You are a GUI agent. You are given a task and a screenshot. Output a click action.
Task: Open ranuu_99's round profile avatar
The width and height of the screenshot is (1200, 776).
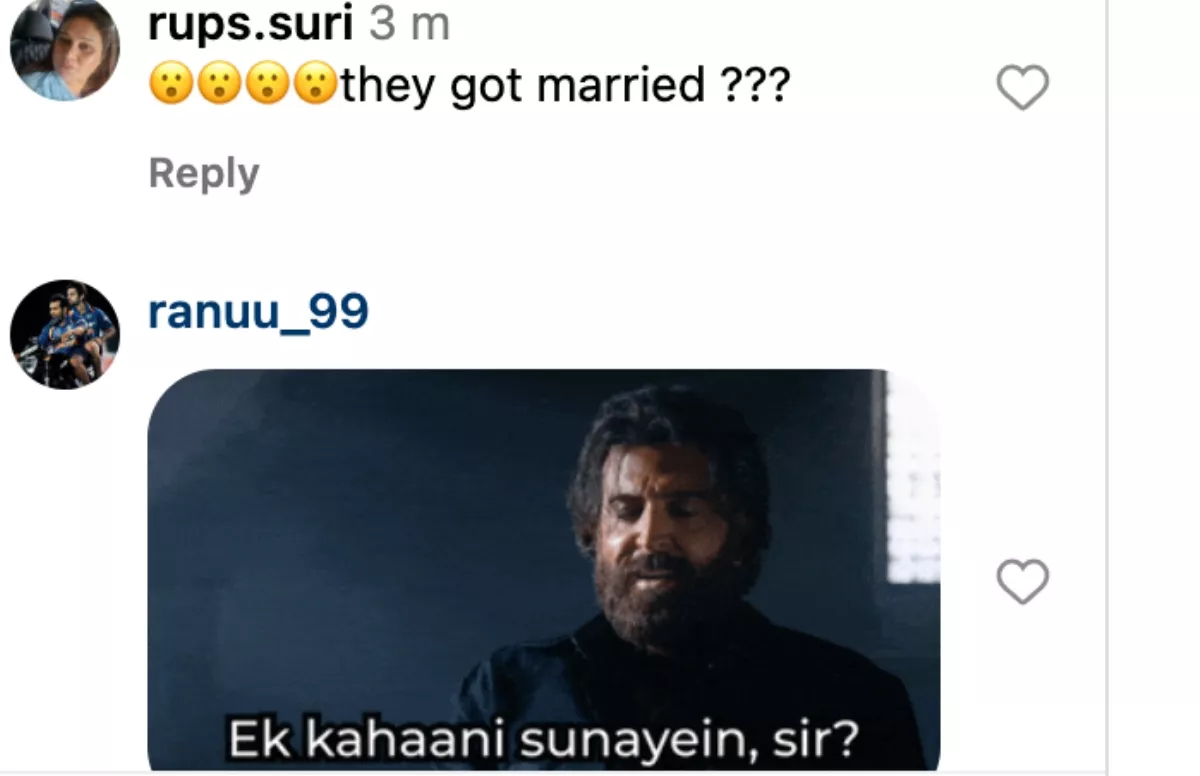point(65,335)
